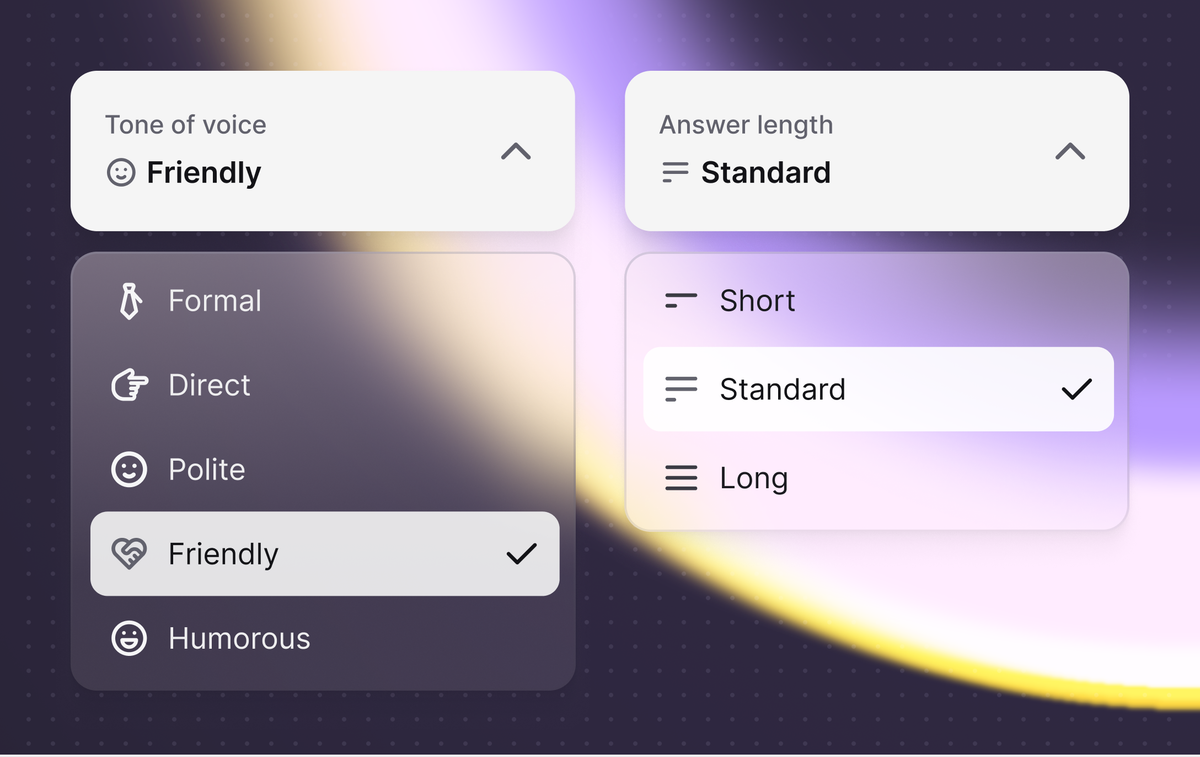Click the short lines icon beside Short
Image resolution: width=1200 pixels, height=757 pixels.
[681, 300]
